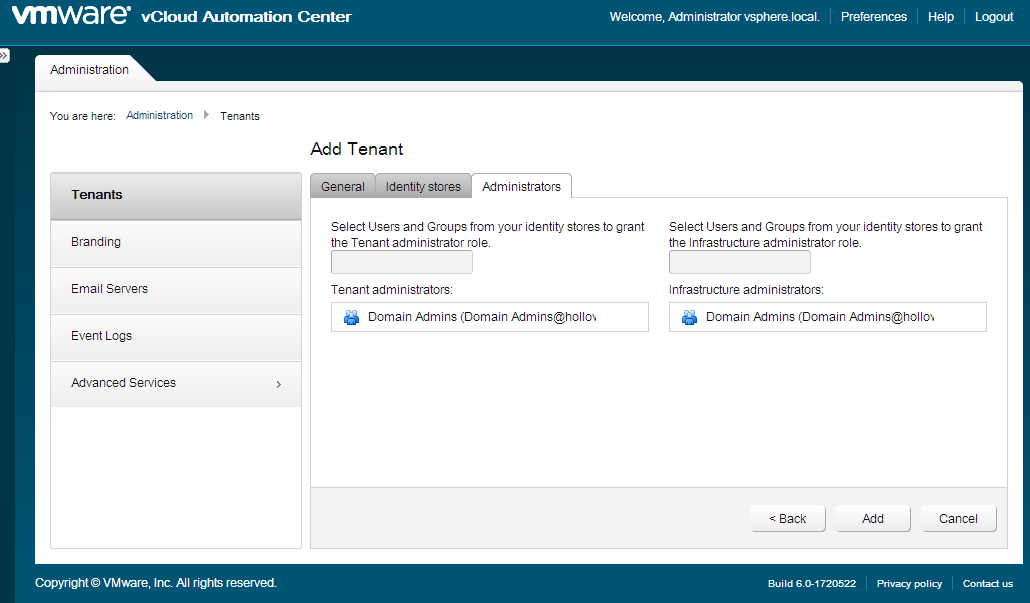Open Preferences in the header
The image size is (1030, 603).
click(873, 17)
